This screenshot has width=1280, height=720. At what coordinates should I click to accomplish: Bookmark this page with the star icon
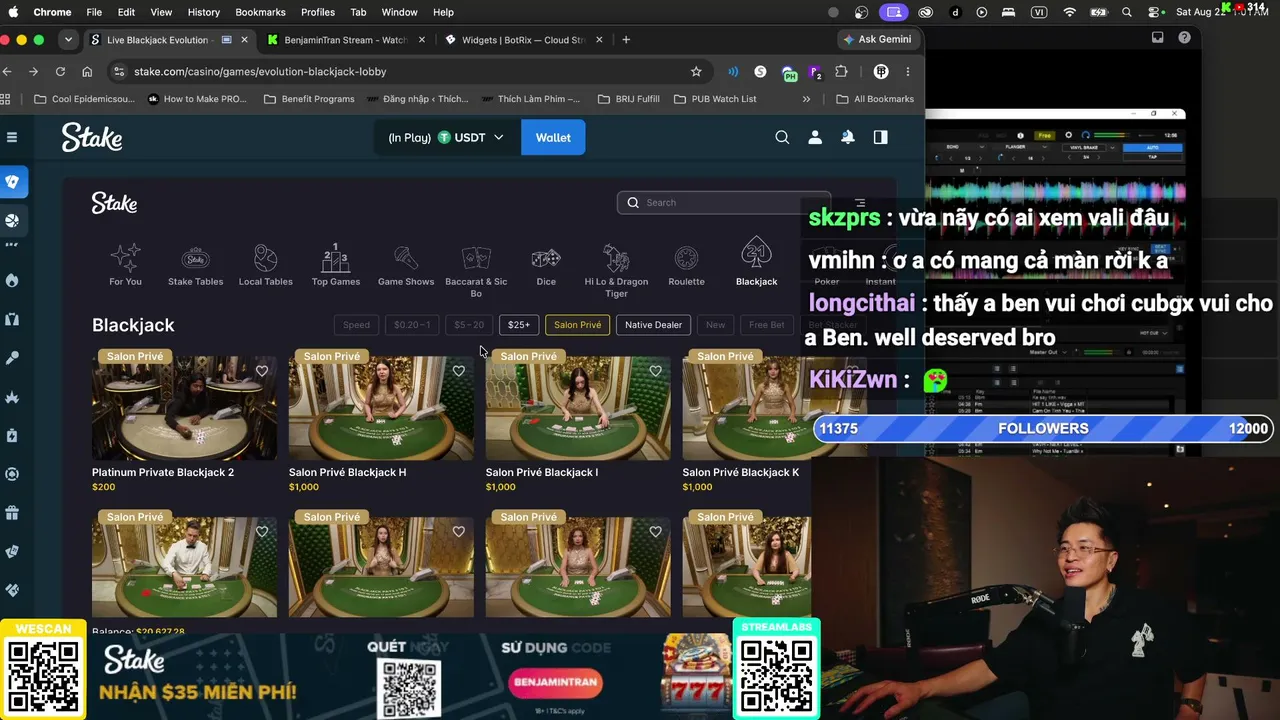point(696,72)
